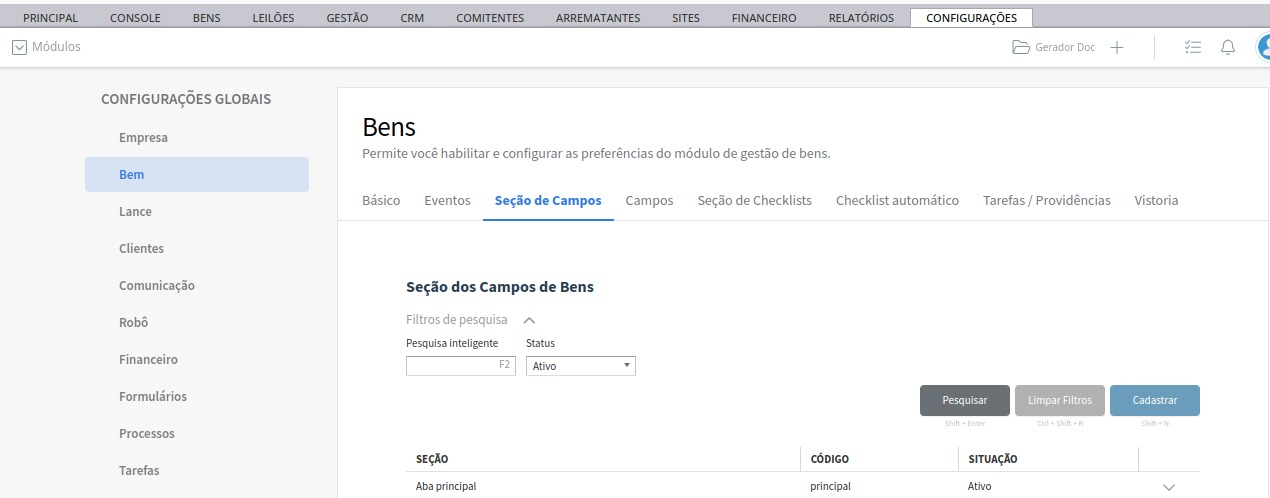1270x498 pixels.
Task: Switch to the LEILÕES top tab
Action: coord(274,18)
